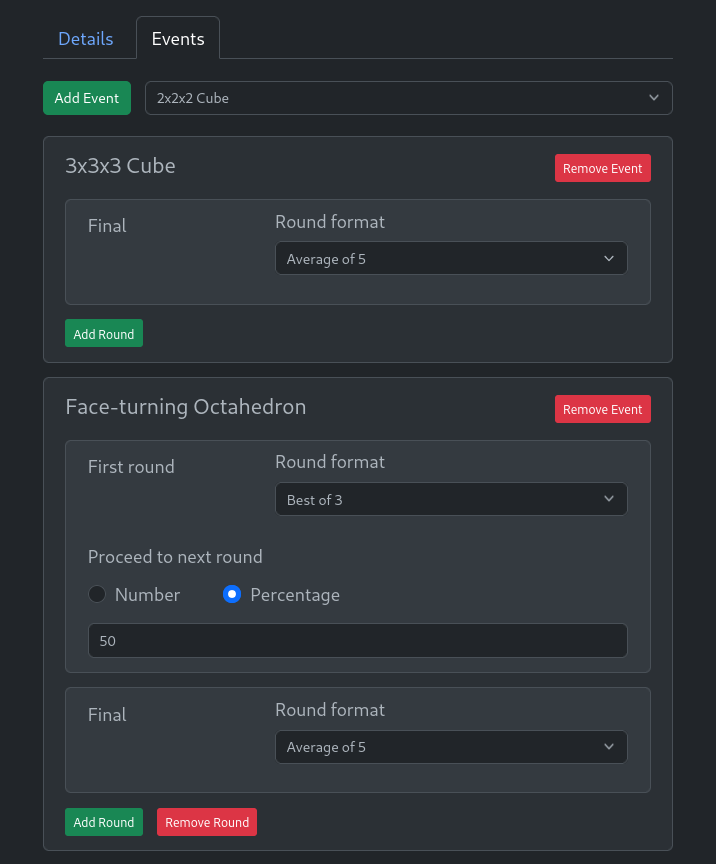Remove the 3x3x3 Cube event

[602, 168]
